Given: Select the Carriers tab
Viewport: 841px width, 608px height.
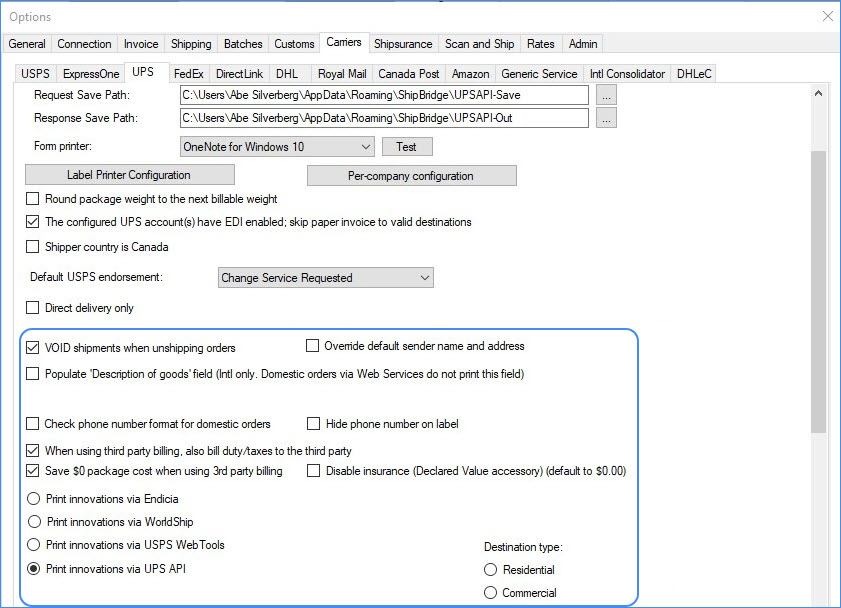Looking at the screenshot, I should coord(344,42).
